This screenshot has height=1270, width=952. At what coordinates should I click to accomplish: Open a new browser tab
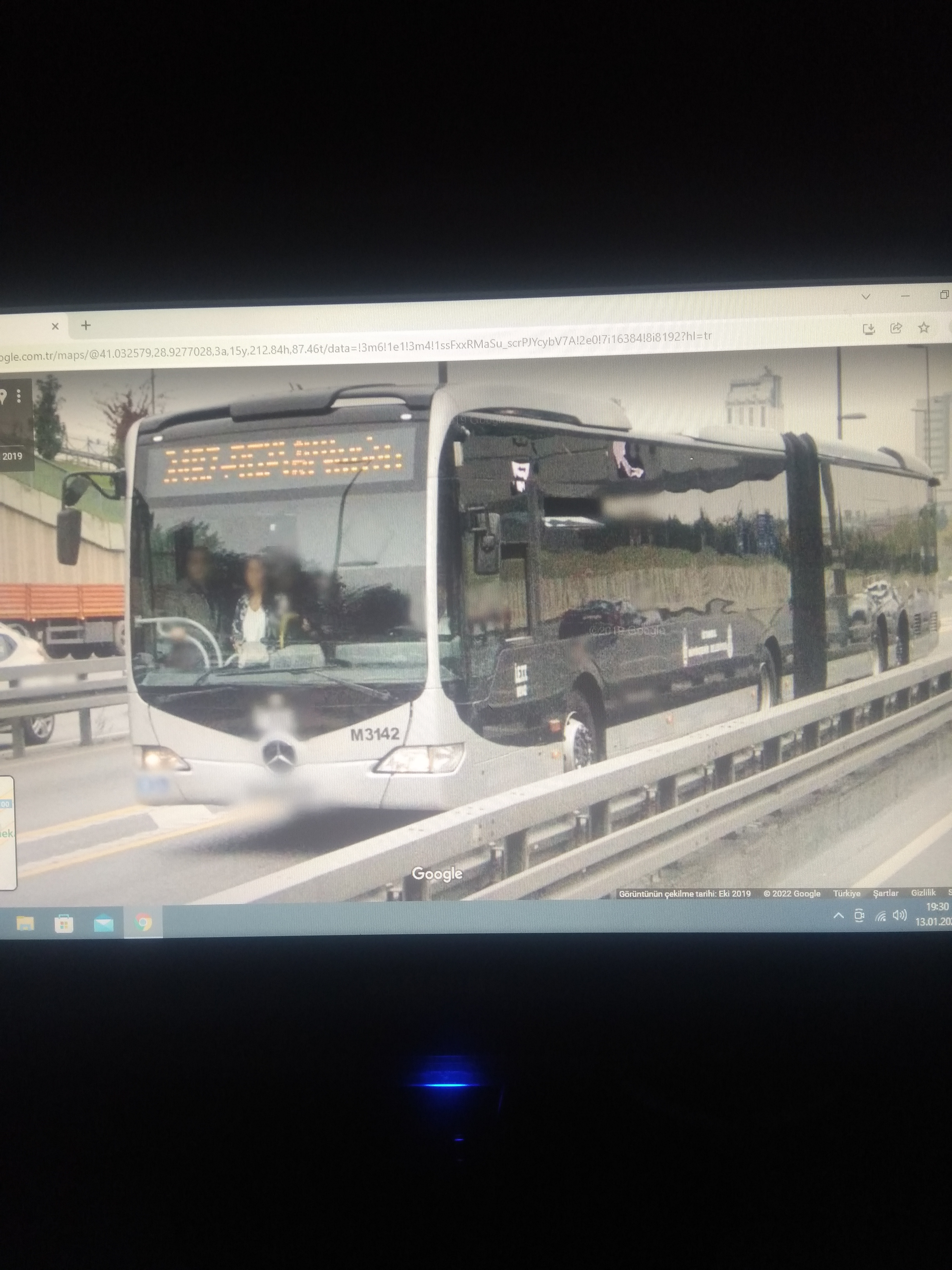click(x=86, y=325)
